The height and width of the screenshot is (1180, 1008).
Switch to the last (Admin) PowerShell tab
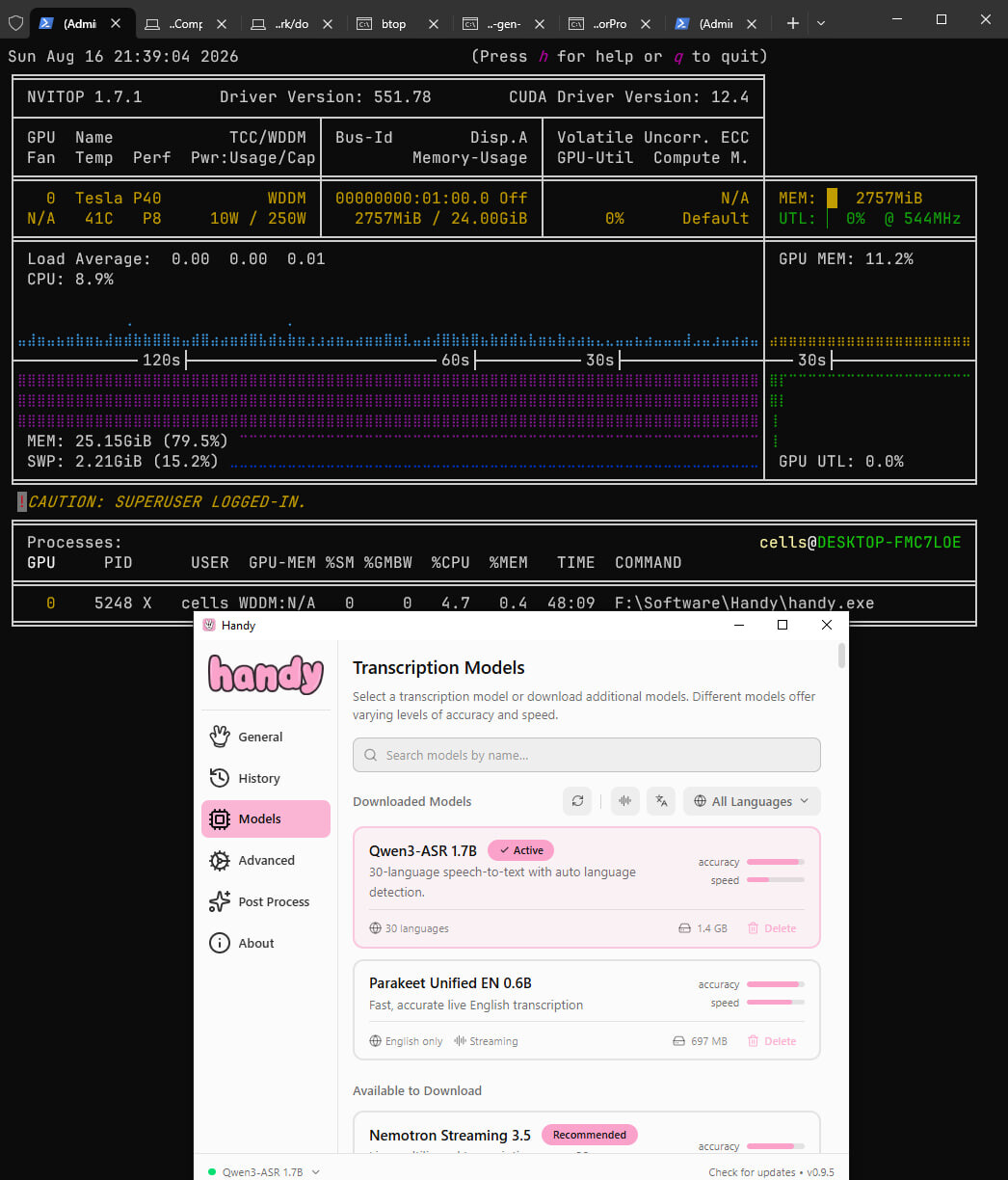click(717, 23)
